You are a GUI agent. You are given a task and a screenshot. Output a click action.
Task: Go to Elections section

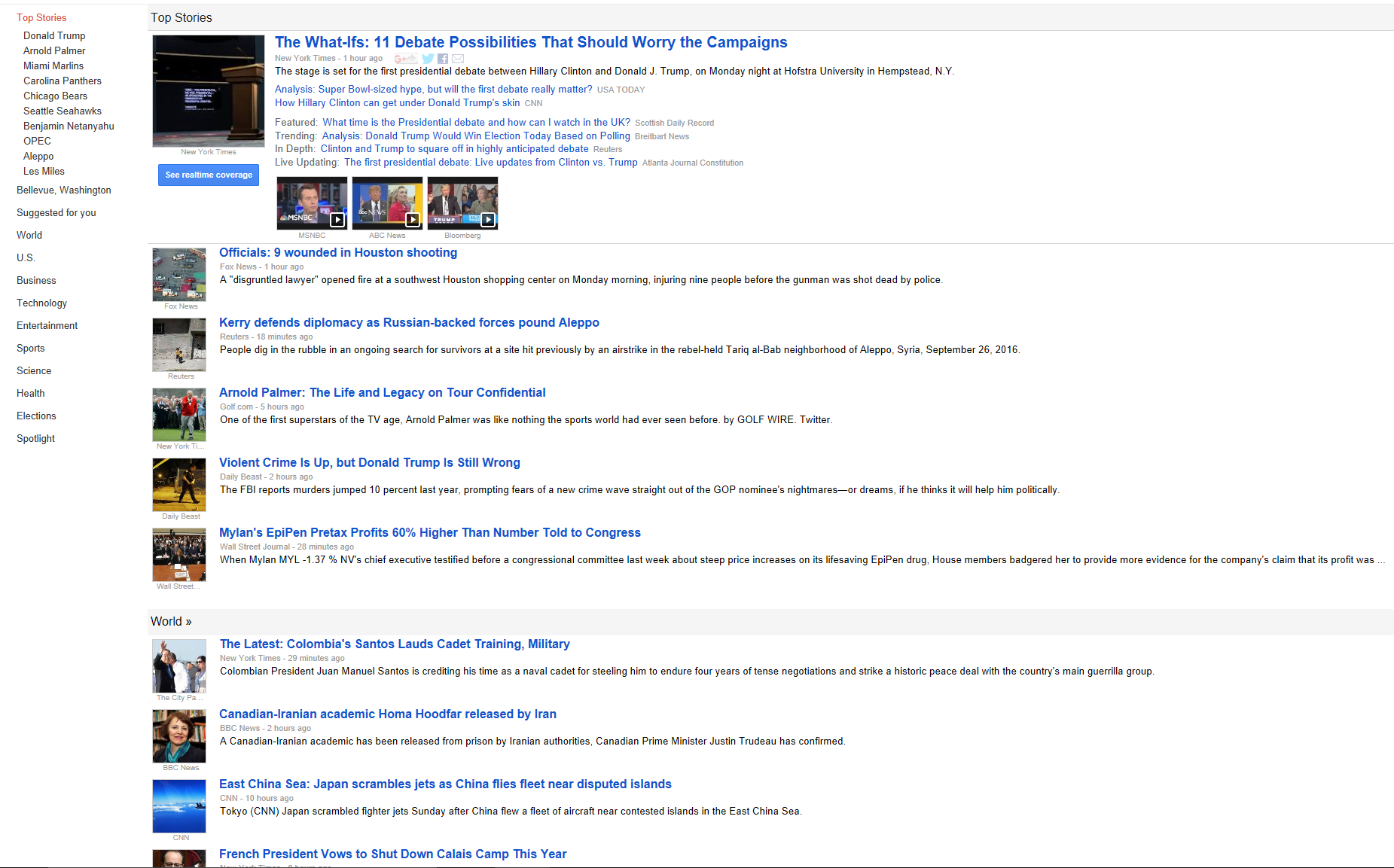click(36, 416)
